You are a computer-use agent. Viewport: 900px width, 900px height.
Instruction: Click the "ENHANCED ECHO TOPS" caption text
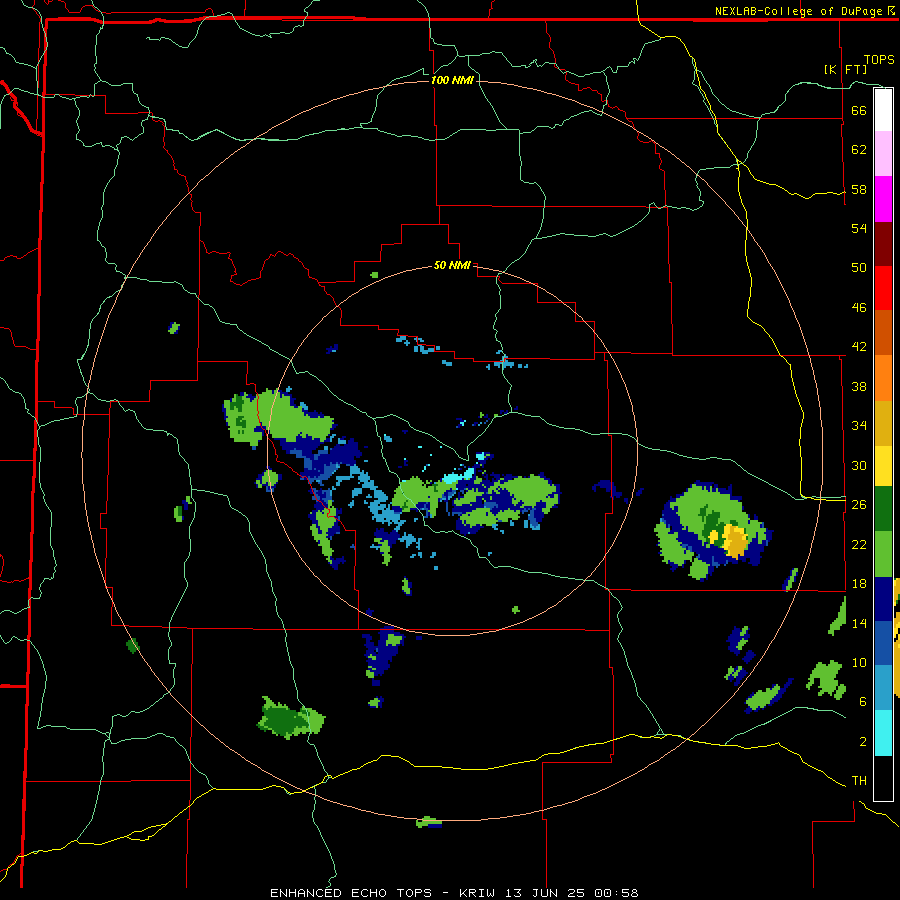coord(351,893)
